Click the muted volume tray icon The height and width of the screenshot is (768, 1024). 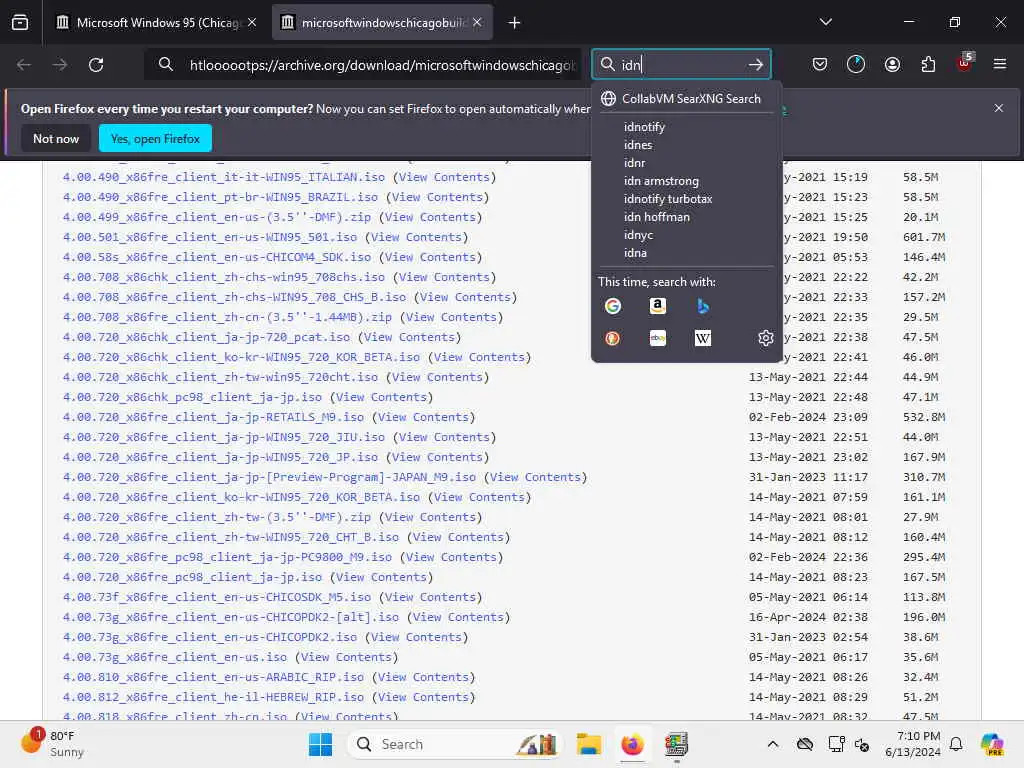862,744
